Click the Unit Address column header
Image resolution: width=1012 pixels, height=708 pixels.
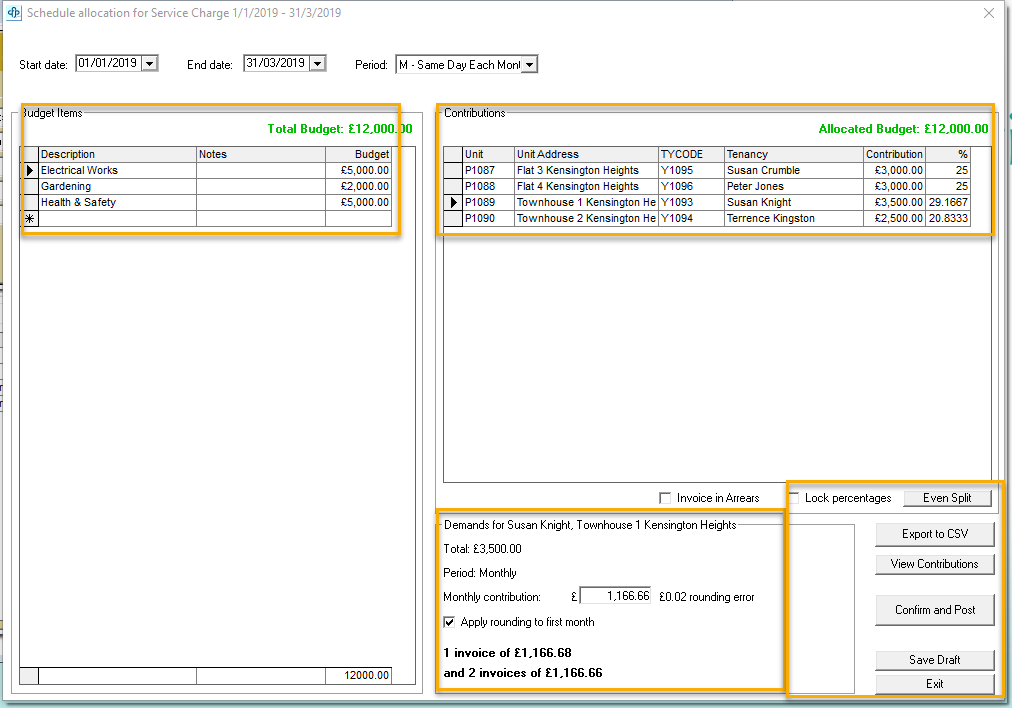pyautogui.click(x=586, y=154)
